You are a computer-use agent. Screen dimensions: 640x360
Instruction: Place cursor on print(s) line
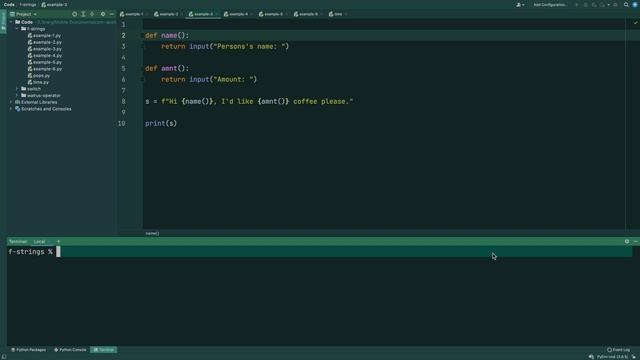tap(161, 123)
